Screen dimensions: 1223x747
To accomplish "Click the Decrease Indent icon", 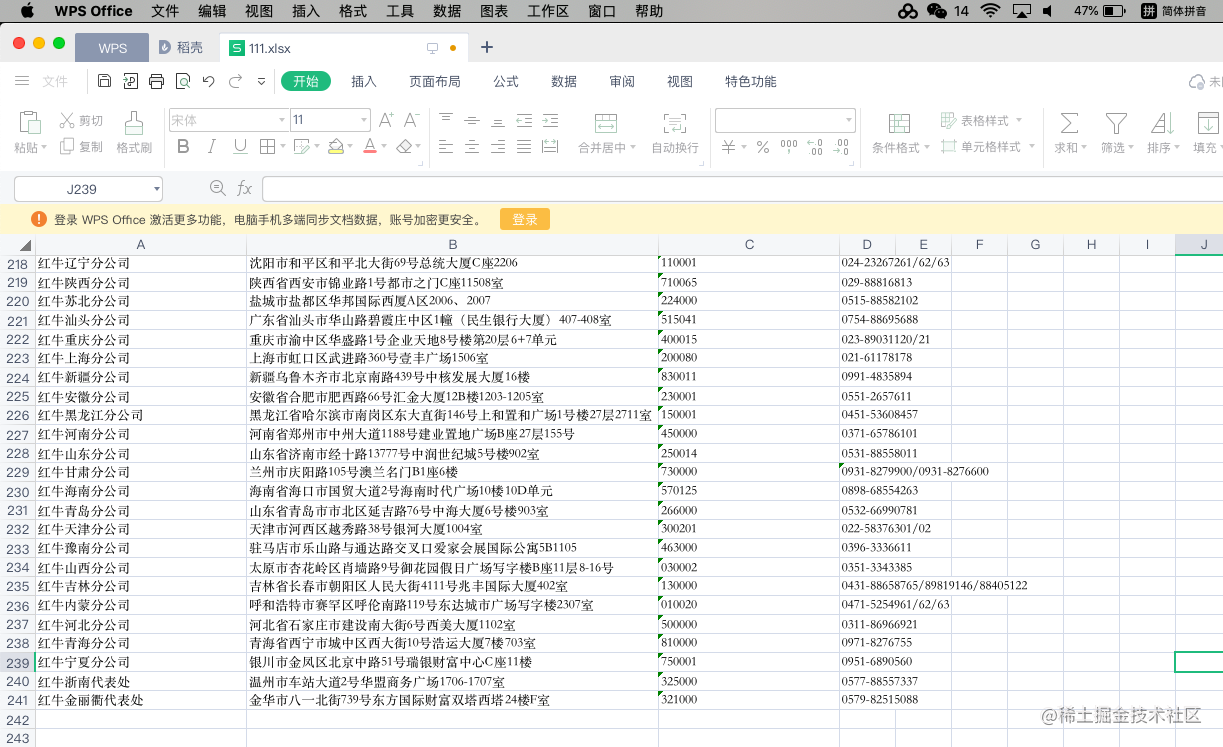I will (x=524, y=120).
